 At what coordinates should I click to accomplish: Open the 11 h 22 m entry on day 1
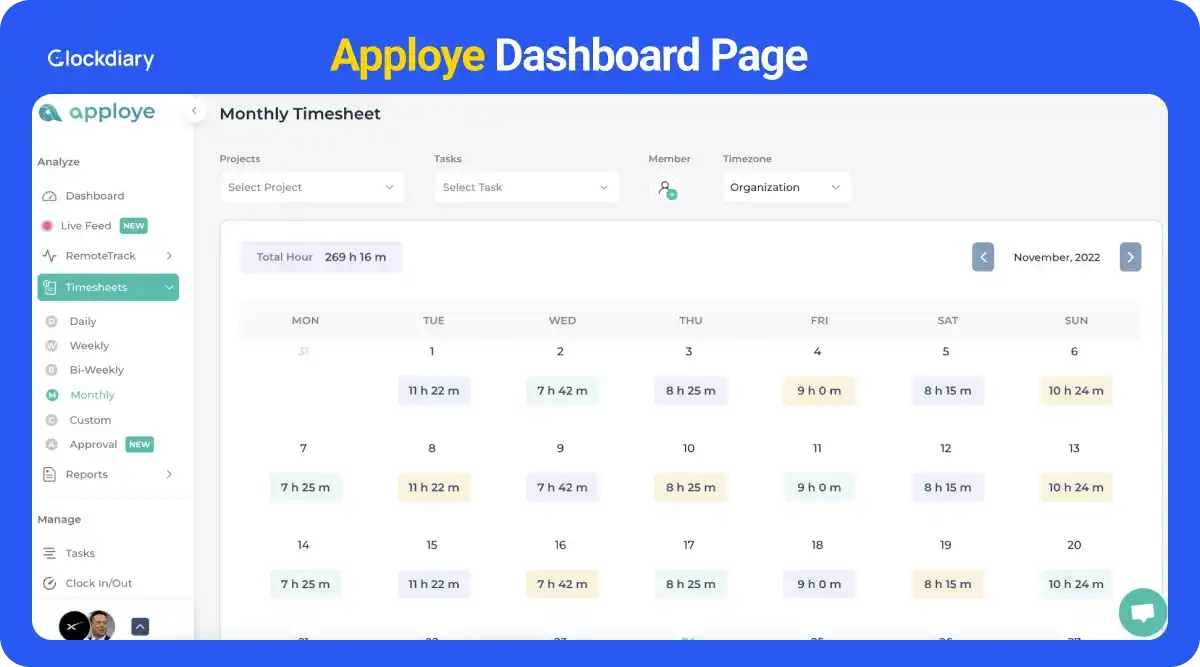[x=433, y=390]
